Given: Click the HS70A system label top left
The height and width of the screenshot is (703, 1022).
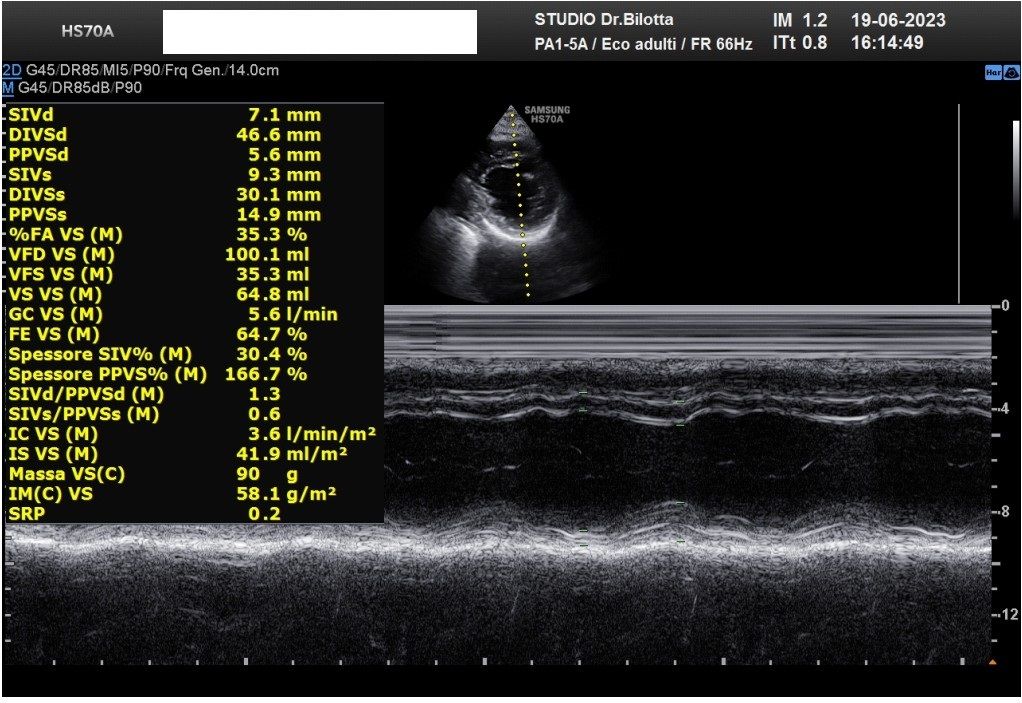Looking at the screenshot, I should coord(87,31).
